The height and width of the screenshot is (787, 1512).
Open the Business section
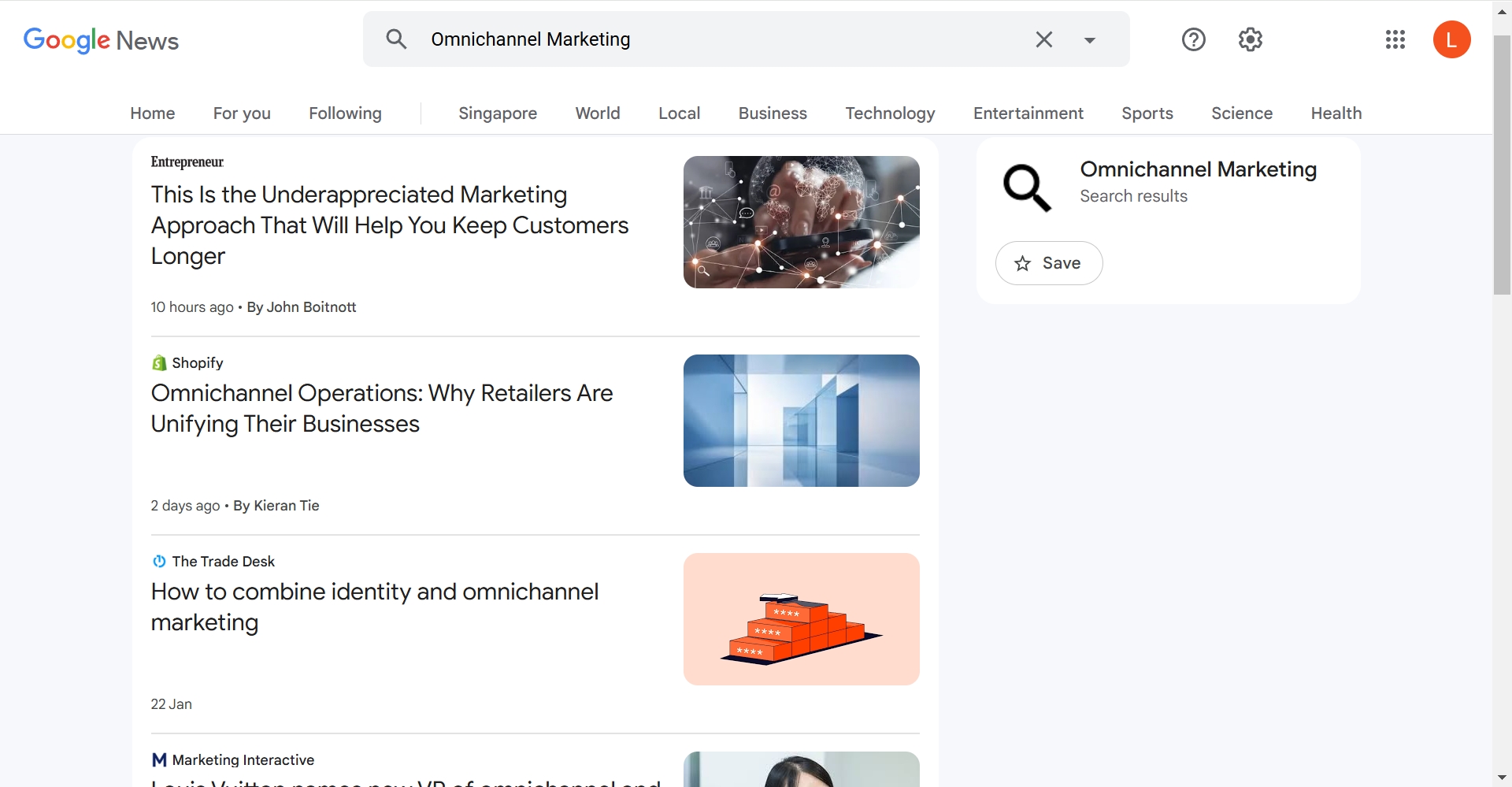773,113
